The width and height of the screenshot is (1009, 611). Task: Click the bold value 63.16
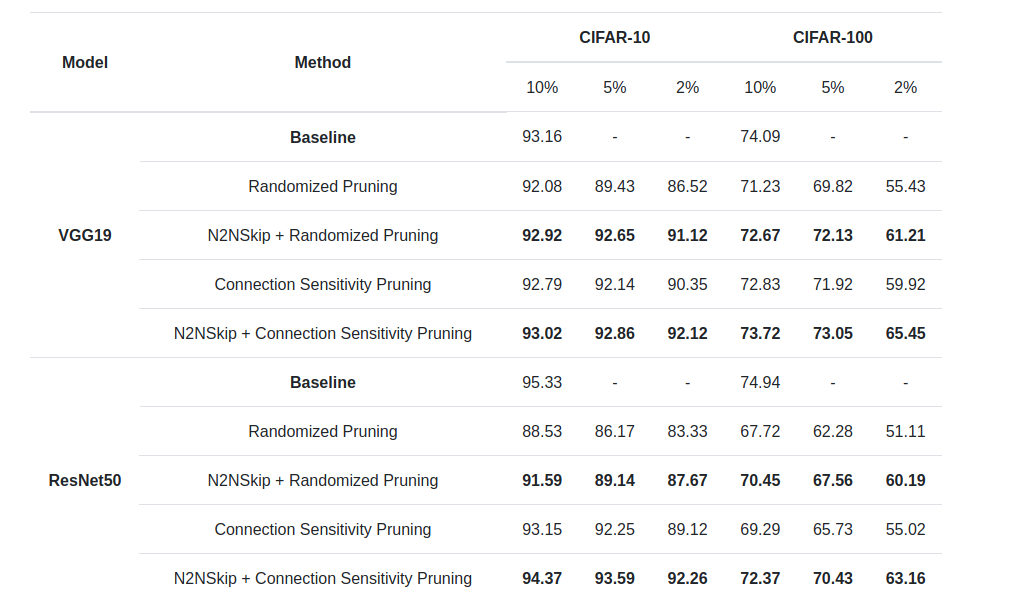[905, 578]
